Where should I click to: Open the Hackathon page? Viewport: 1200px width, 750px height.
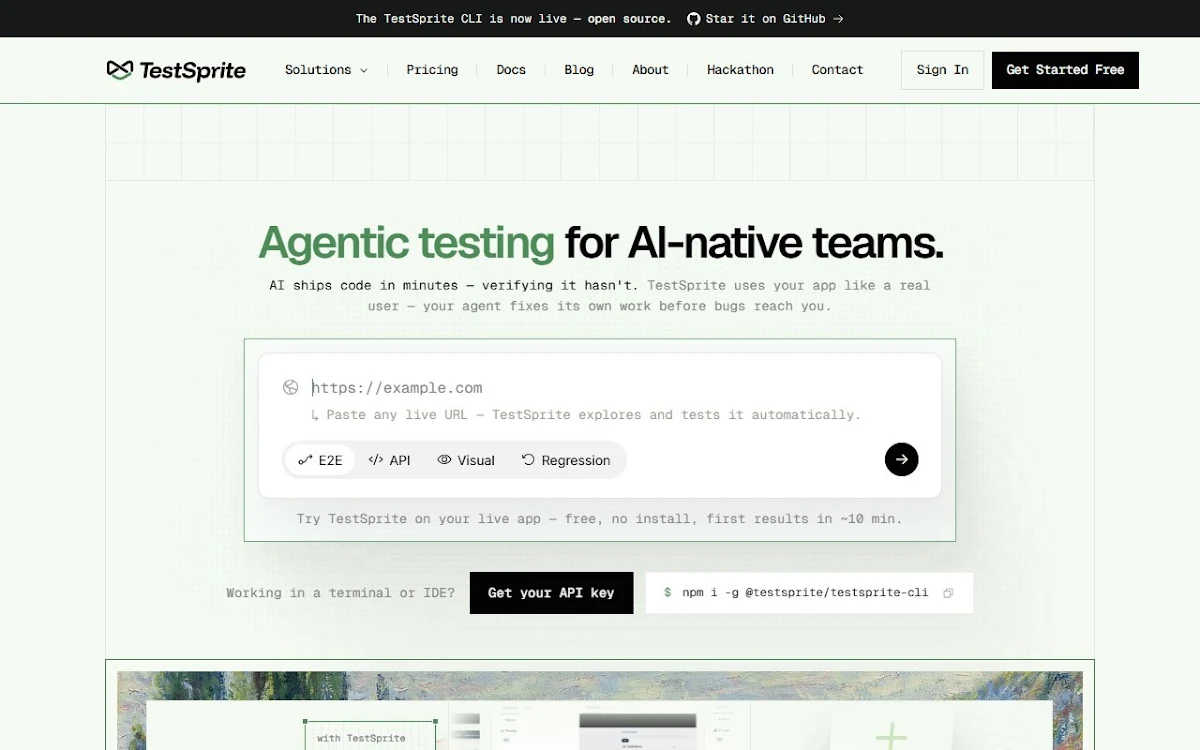pyautogui.click(x=740, y=70)
